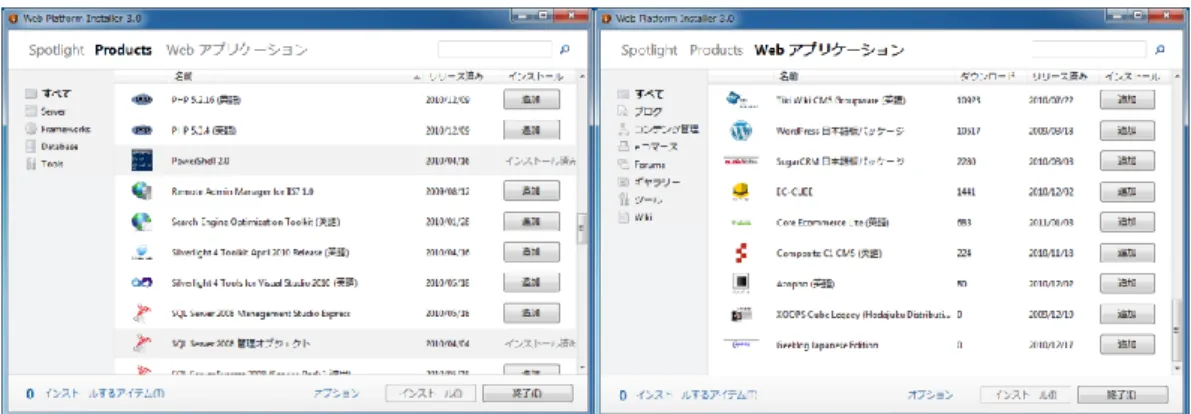Click search input field in the Products window
The image size is (1191, 414).
(x=497, y=49)
